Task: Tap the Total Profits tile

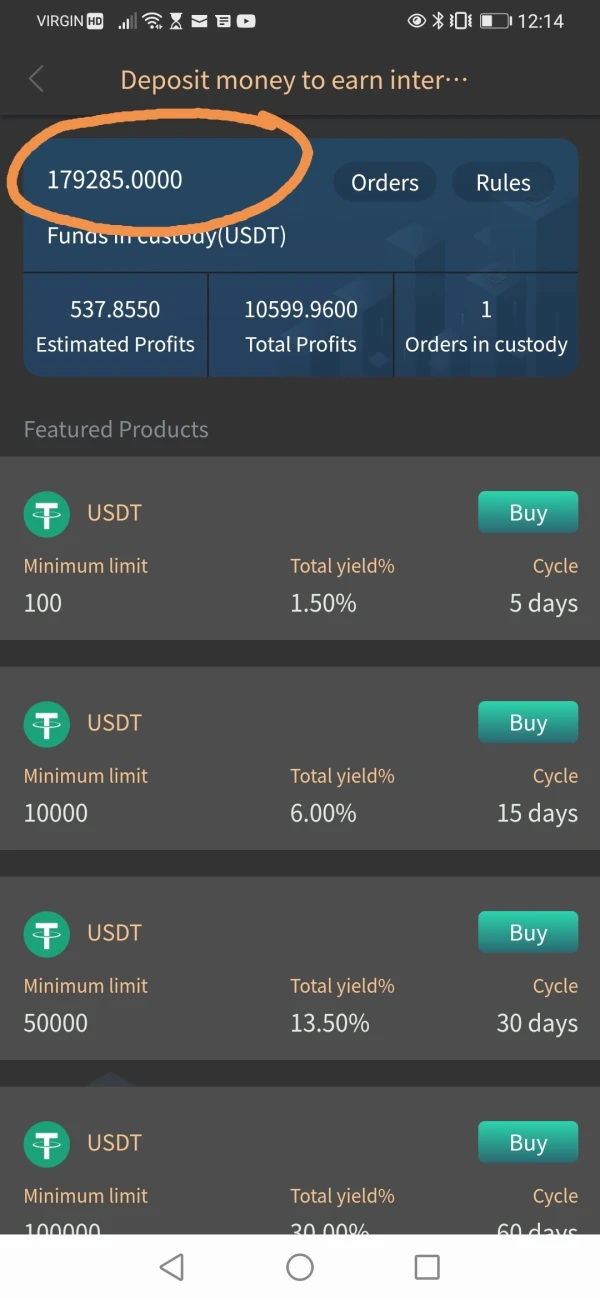Action: pos(300,326)
